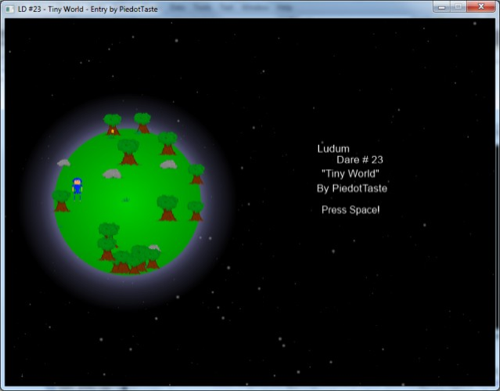This screenshot has width=500, height=391.
Task: Click the small grass tuft at planet center
Action: (x=126, y=200)
